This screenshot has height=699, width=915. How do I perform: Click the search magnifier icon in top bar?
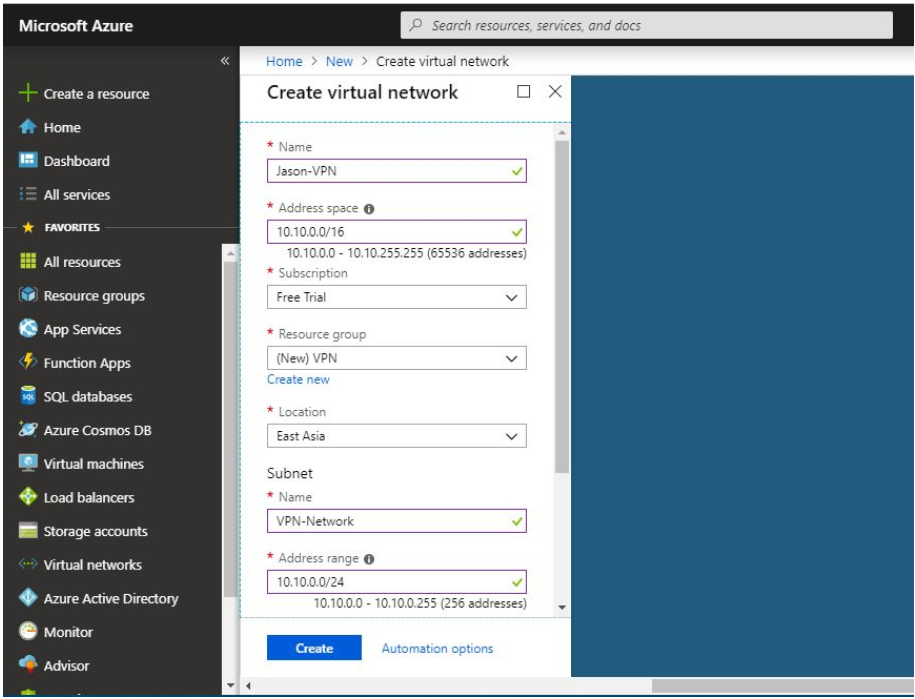click(416, 25)
